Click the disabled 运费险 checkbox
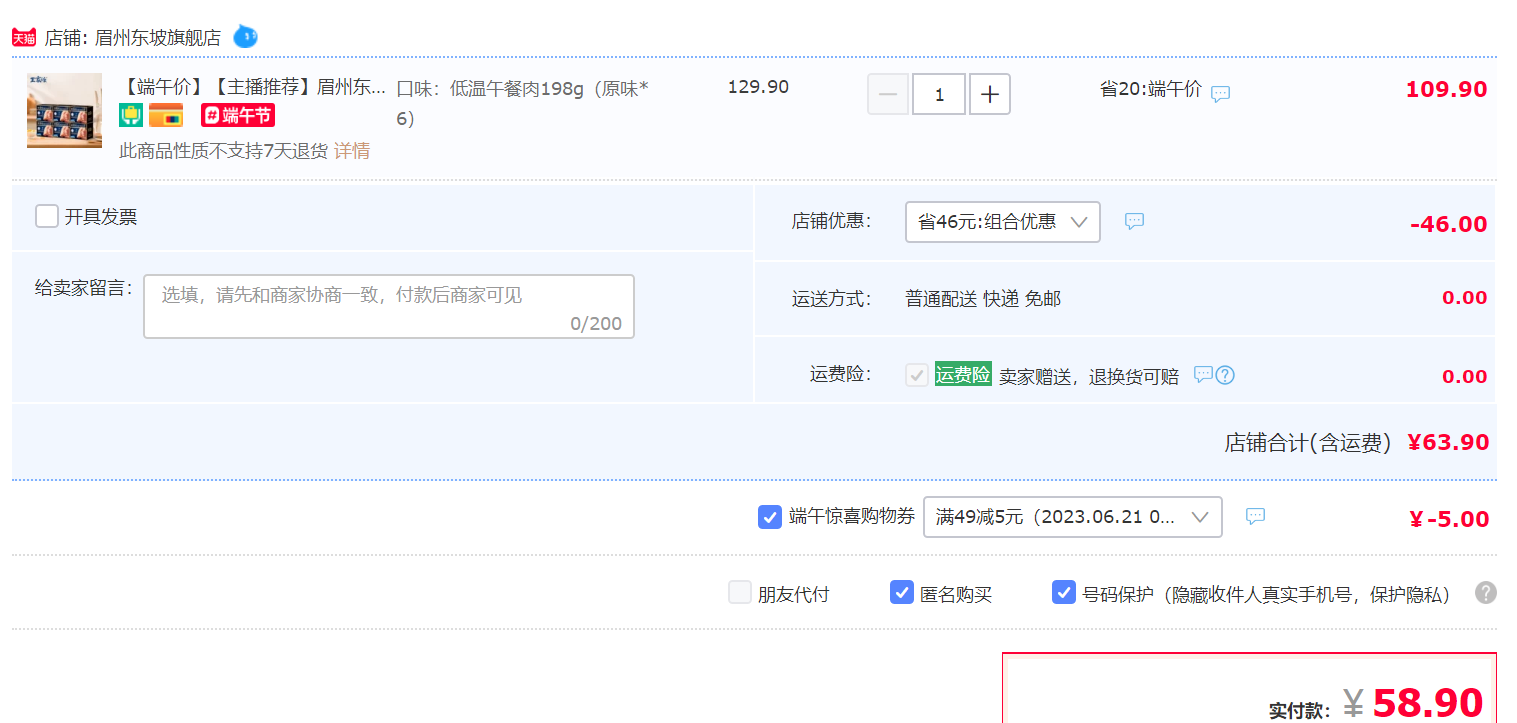The image size is (1517, 723). click(917, 375)
